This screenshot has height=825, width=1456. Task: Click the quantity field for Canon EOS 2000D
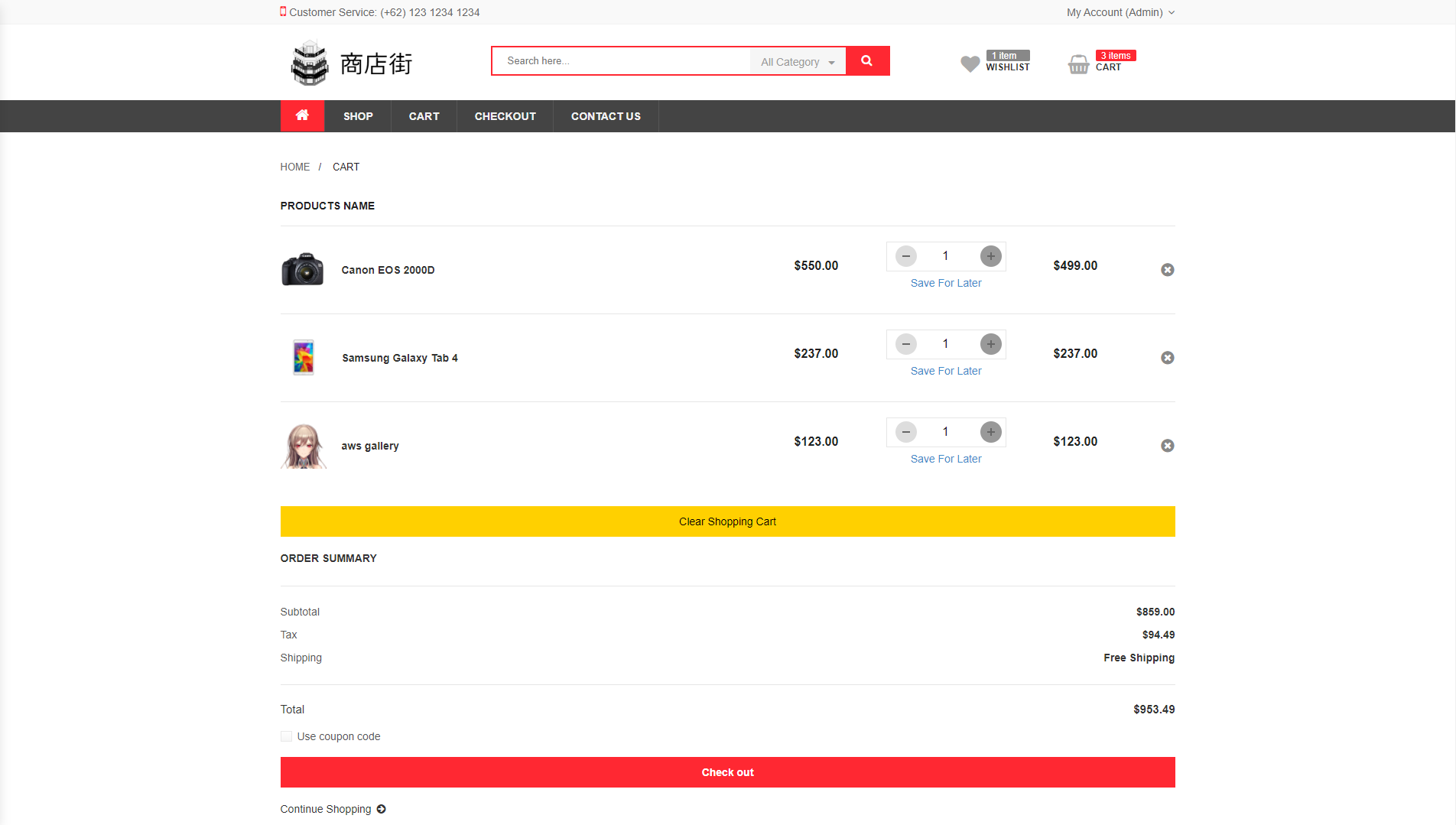click(946, 256)
